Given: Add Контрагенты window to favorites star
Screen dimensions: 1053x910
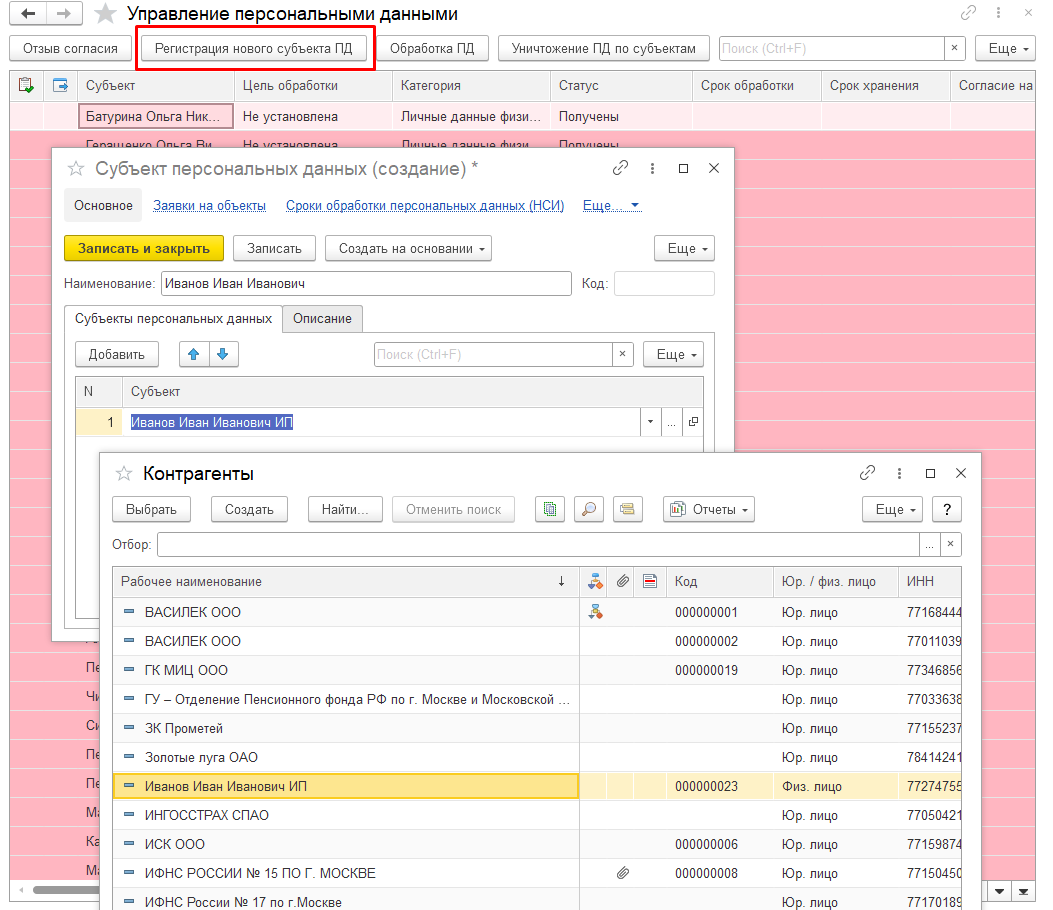Looking at the screenshot, I should click(x=124, y=473).
